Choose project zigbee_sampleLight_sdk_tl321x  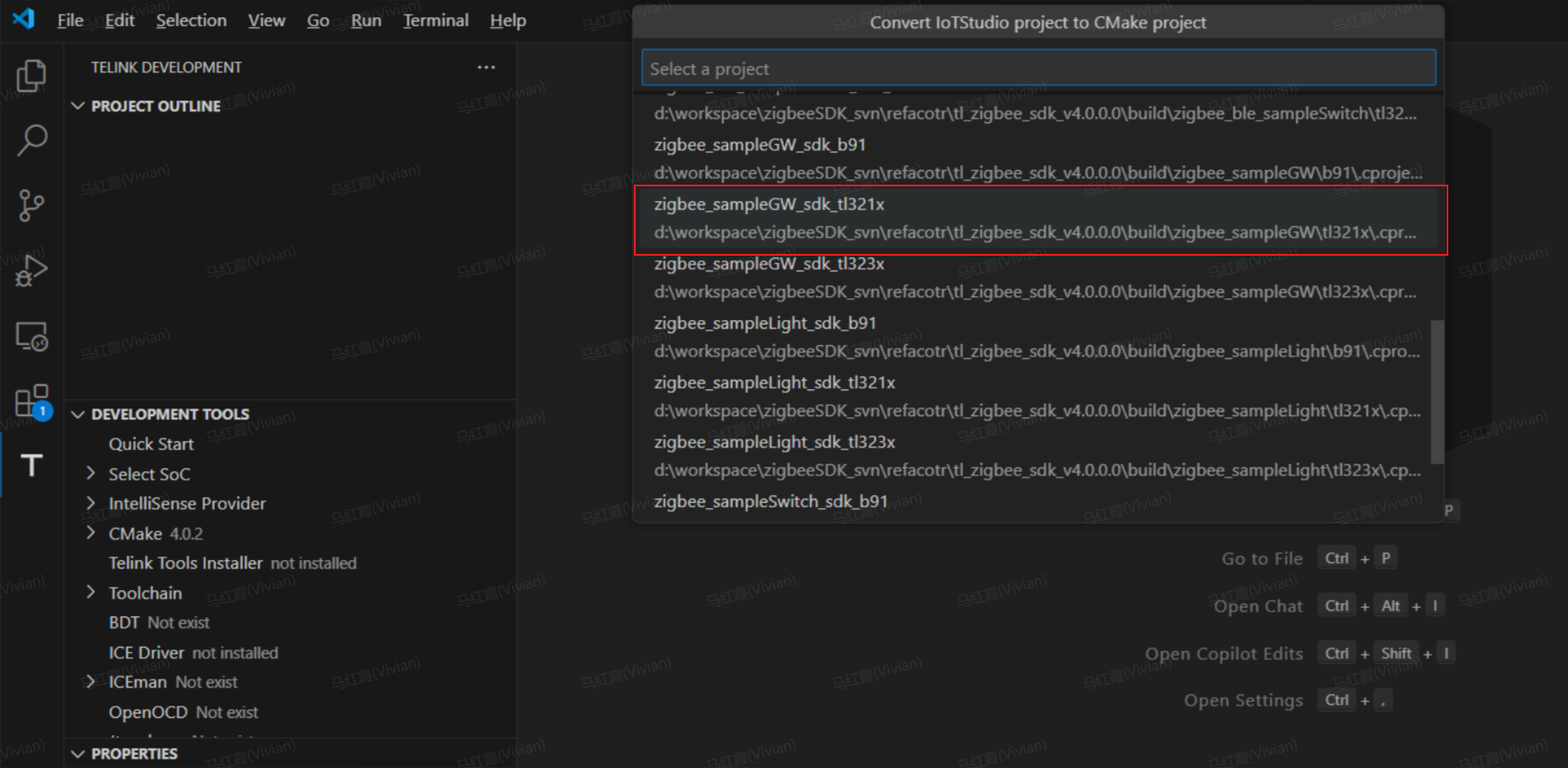(1038, 397)
